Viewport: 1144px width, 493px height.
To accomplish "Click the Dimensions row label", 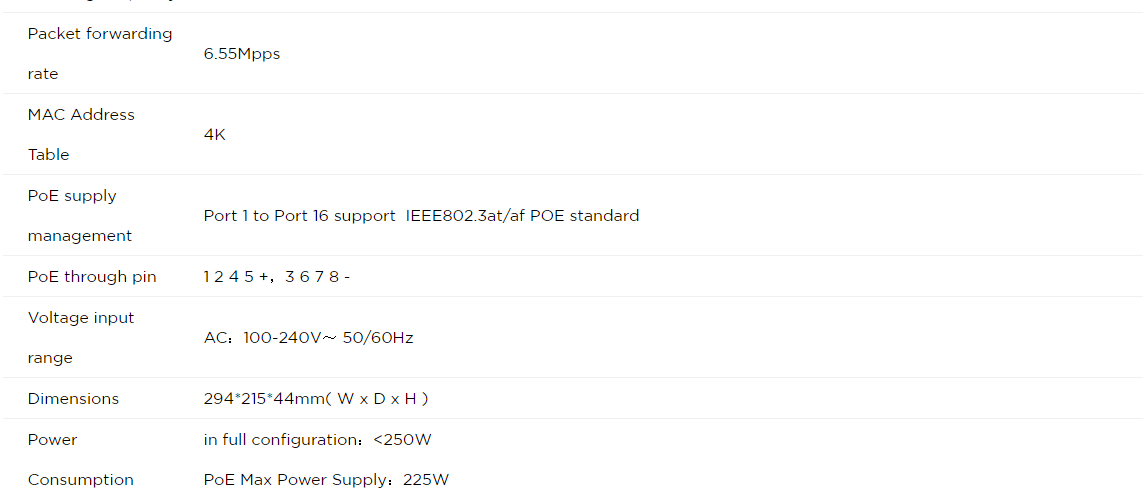I will [73, 399].
